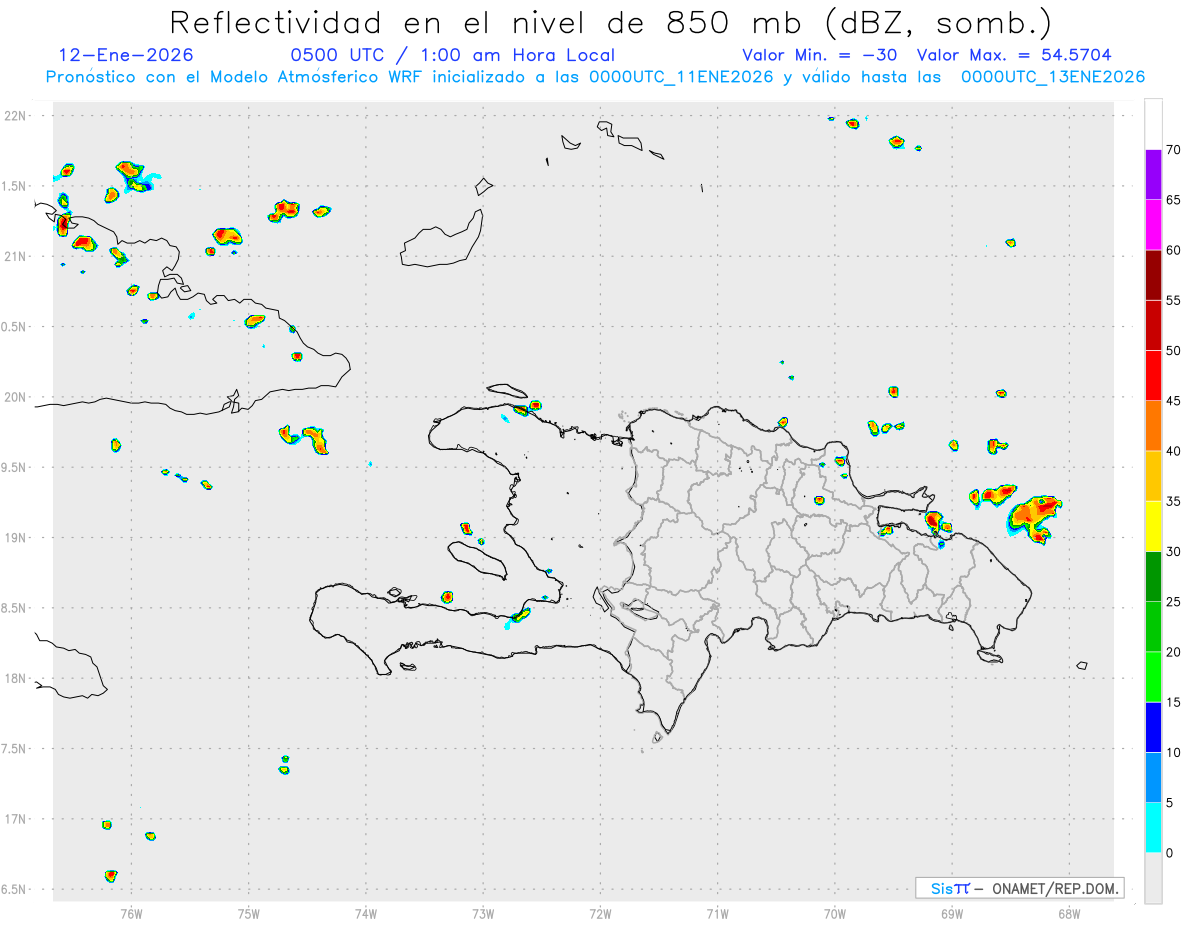The height and width of the screenshot is (927, 1200).
Task: Click the '19N' latitude label
Action: click(17, 538)
